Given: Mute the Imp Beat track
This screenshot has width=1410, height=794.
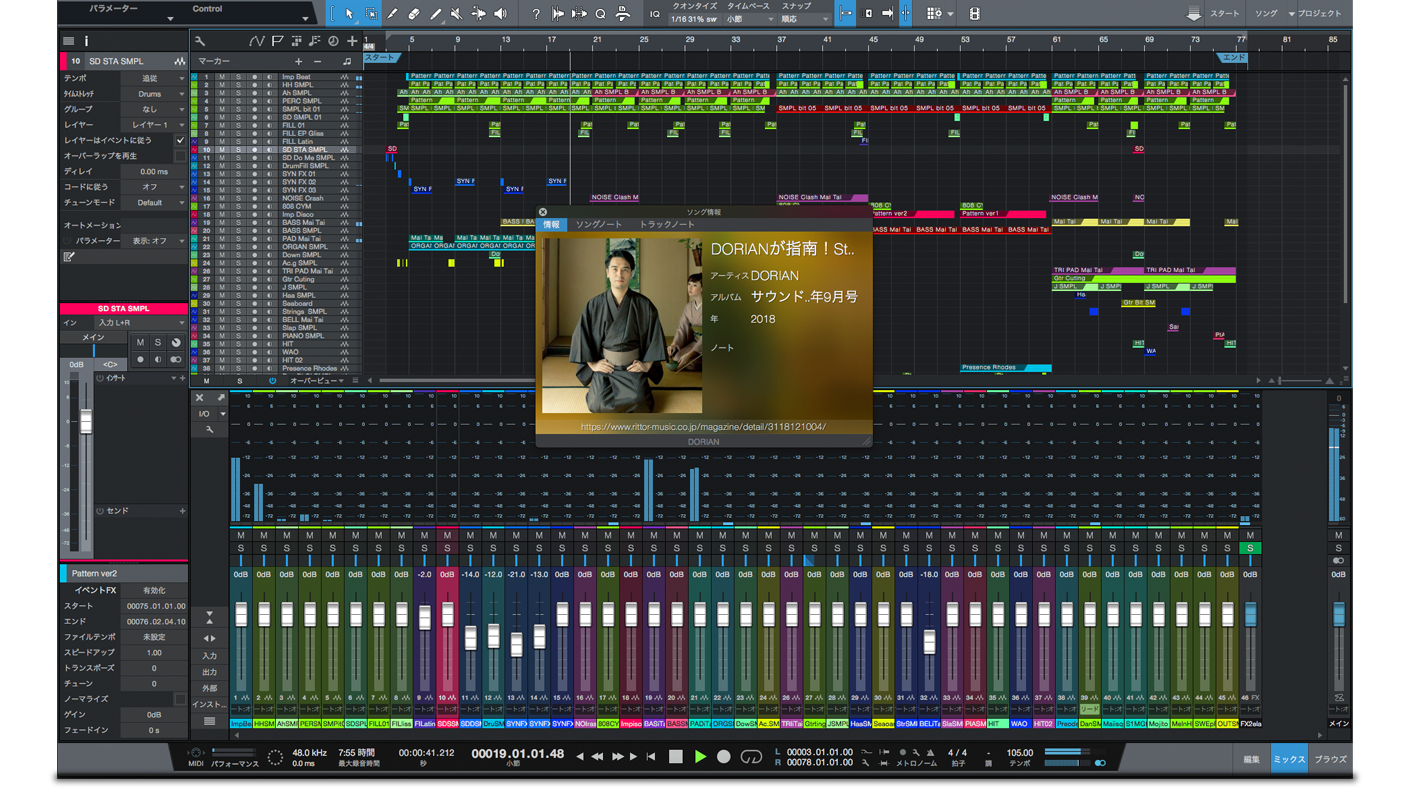Looking at the screenshot, I should tap(222, 77).
